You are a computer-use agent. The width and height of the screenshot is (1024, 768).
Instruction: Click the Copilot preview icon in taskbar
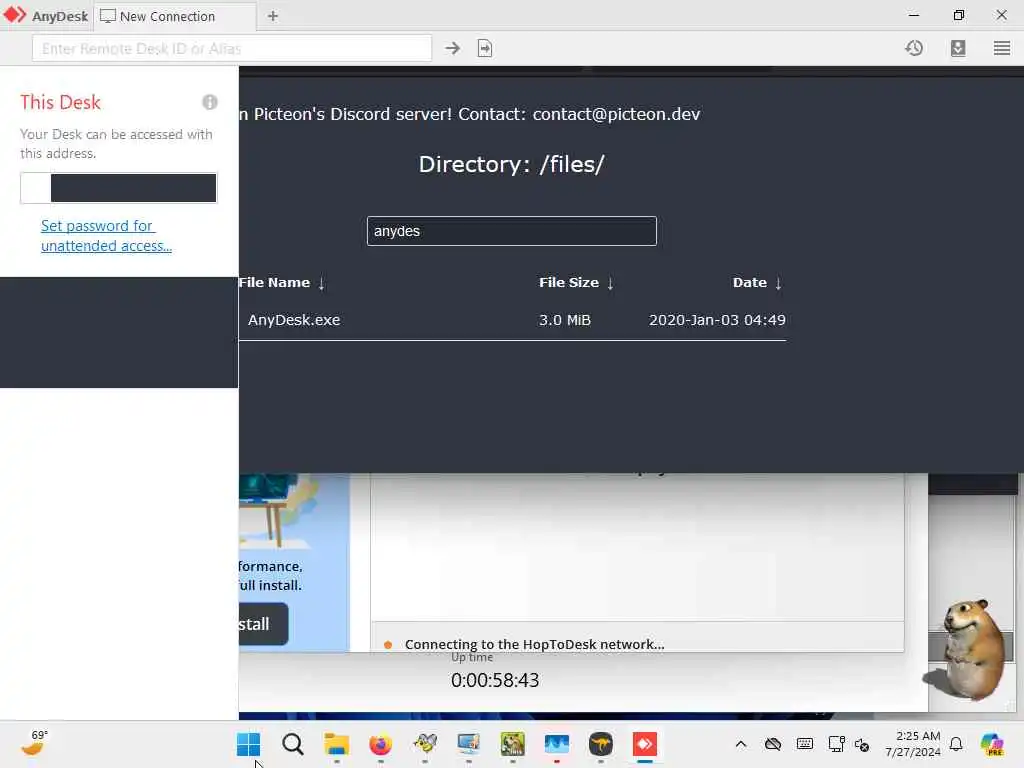(x=991, y=744)
